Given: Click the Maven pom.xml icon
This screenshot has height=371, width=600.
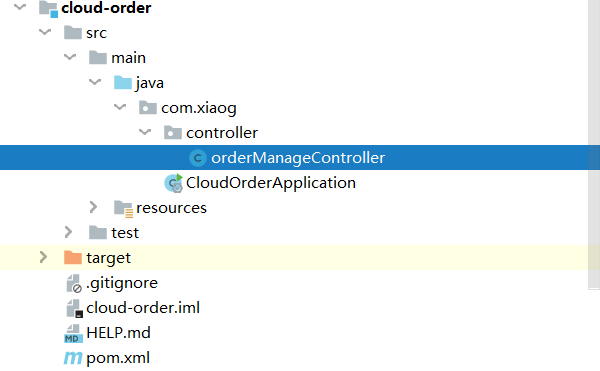Looking at the screenshot, I should click(73, 358).
